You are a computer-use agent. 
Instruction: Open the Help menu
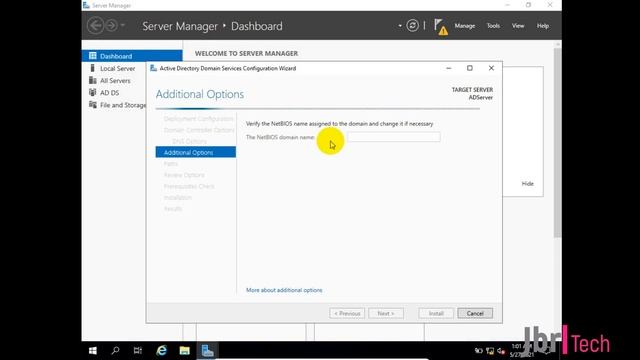(542, 26)
